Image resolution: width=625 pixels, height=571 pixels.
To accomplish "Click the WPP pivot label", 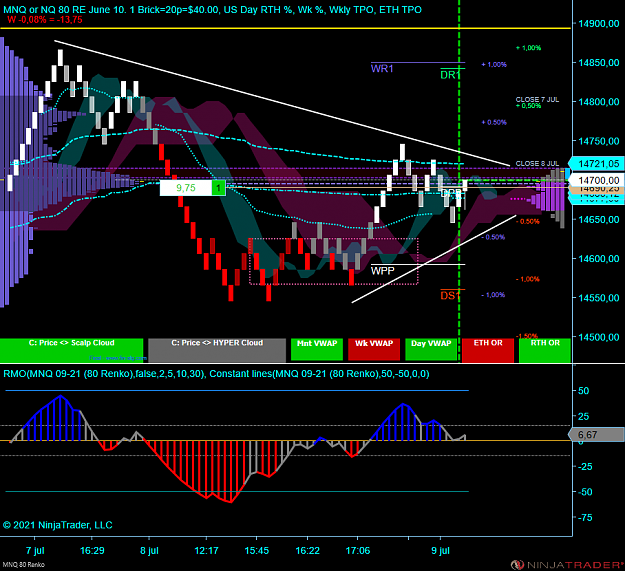I will pos(383,271).
